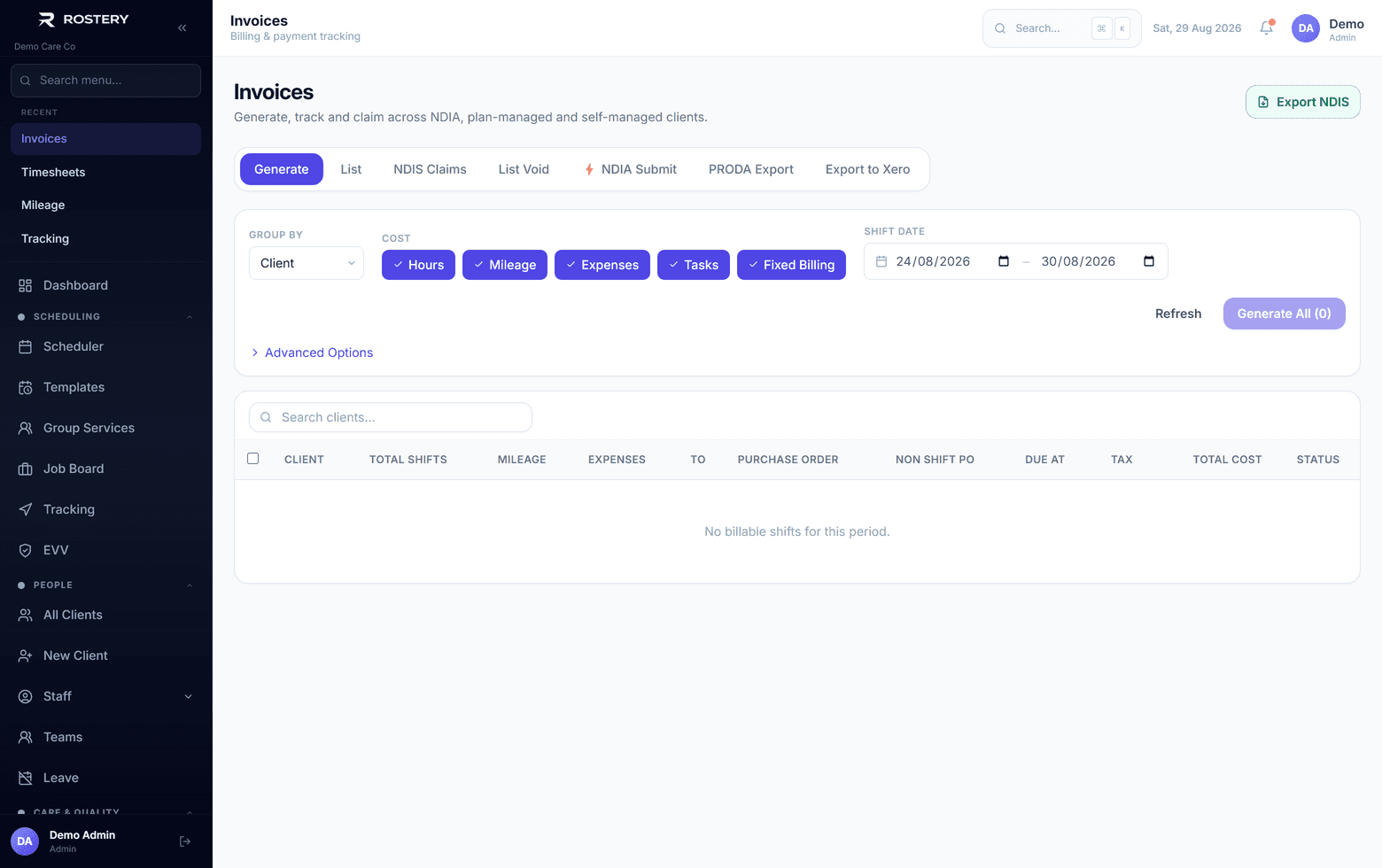The height and width of the screenshot is (868, 1382).
Task: Open All Clients icon in sidebar
Action: coord(26,615)
